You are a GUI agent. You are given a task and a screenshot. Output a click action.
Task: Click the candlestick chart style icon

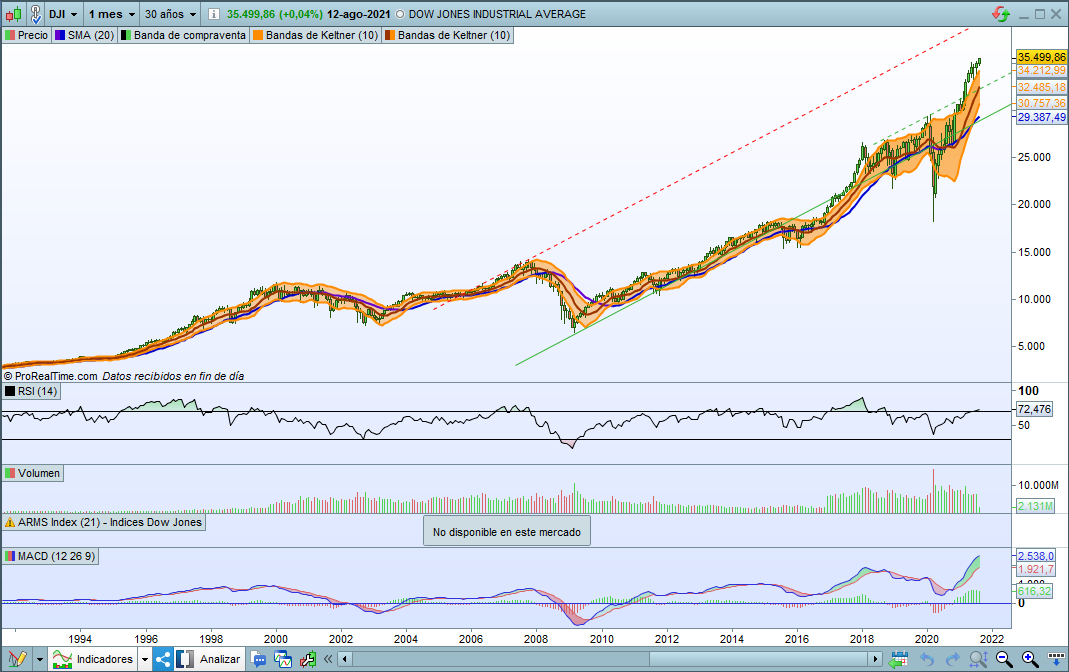[12, 14]
